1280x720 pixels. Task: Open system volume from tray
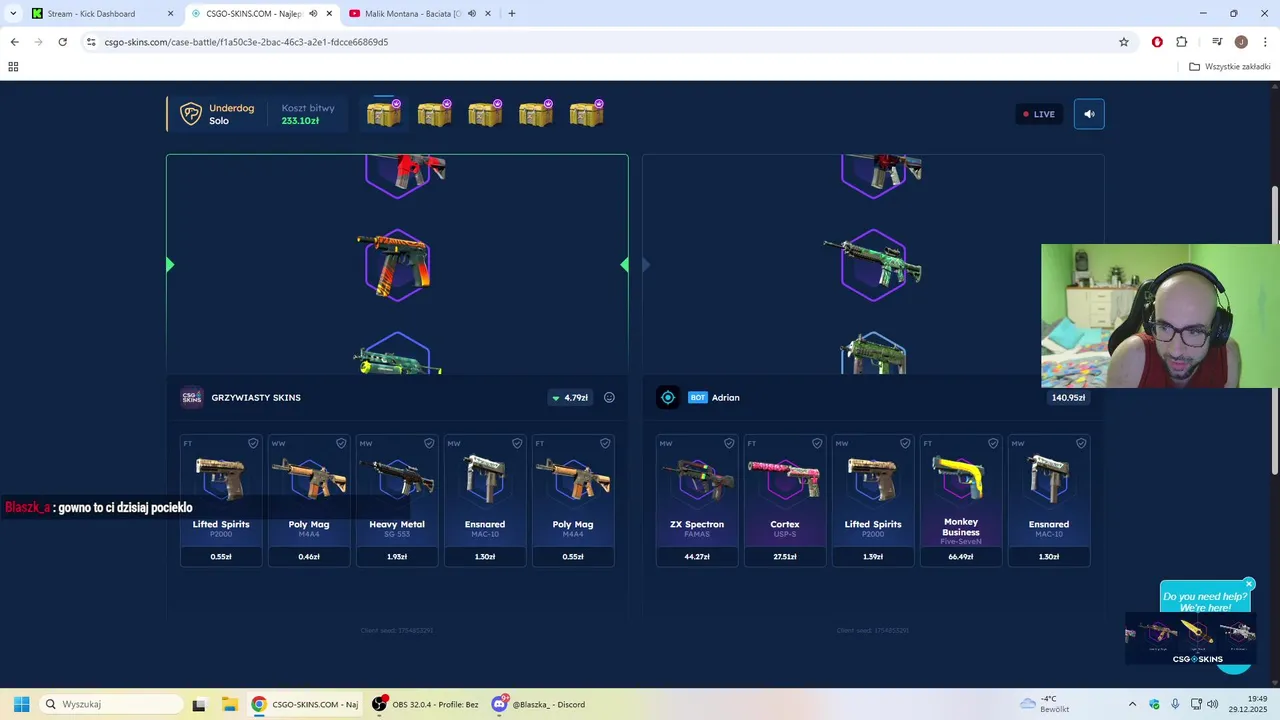click(x=1213, y=704)
